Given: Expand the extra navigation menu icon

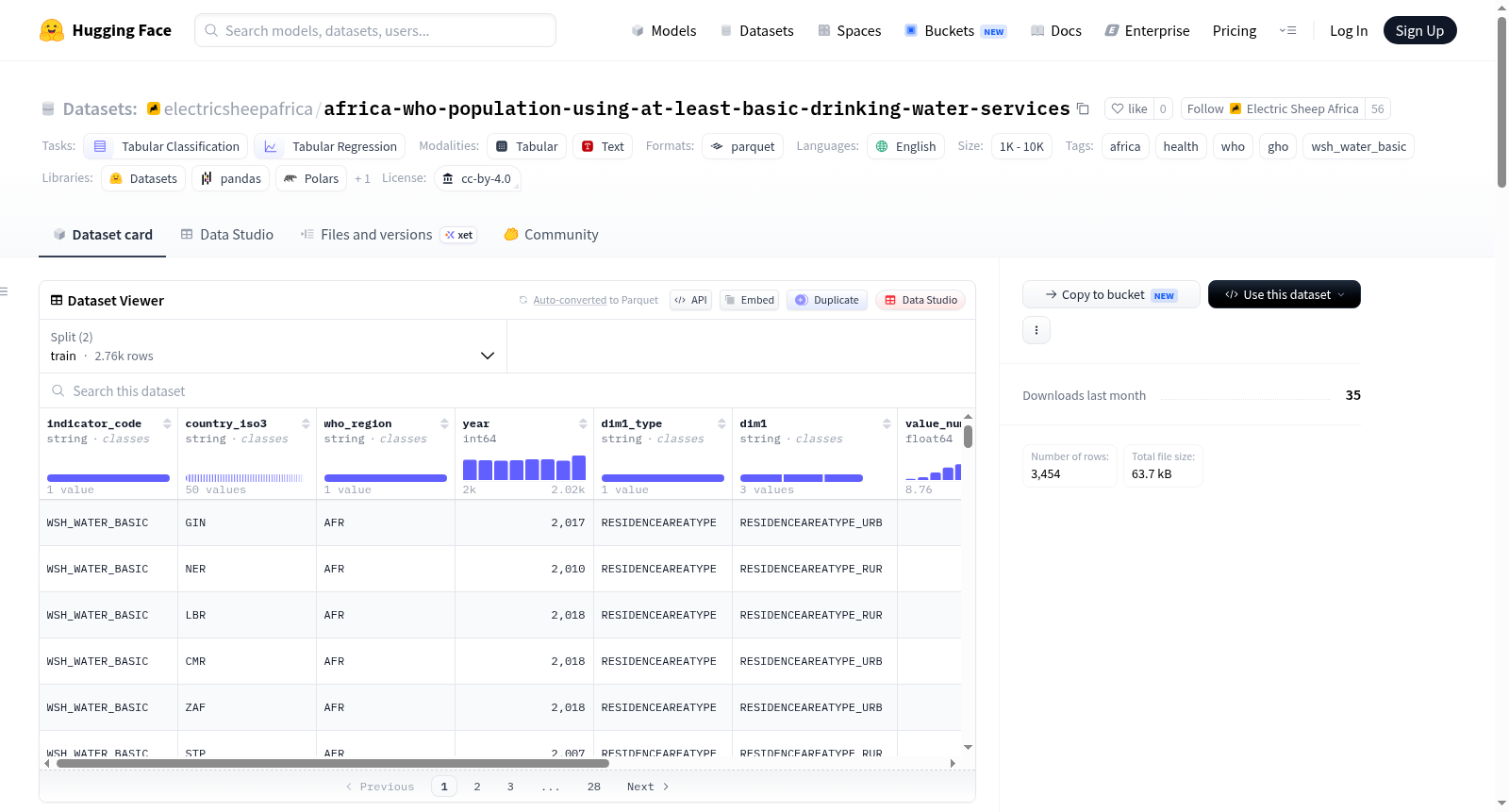Looking at the screenshot, I should tap(1287, 30).
